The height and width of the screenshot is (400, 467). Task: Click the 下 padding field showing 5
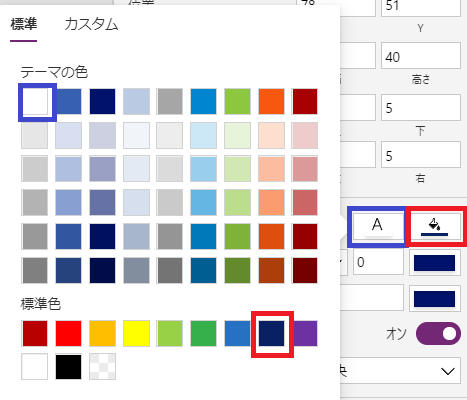point(421,108)
